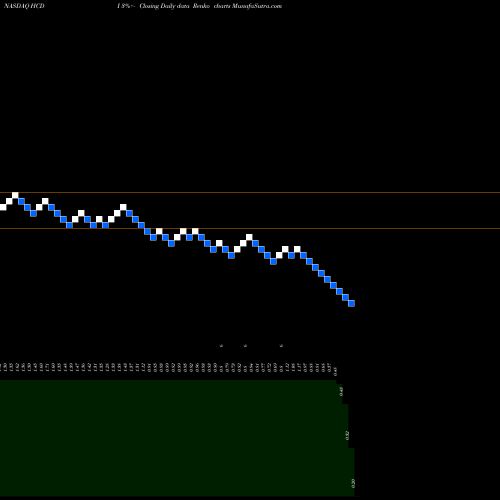Image resolution: width=500 pixels, height=500 pixels.
Task: Click the 0.32 volume value label
Action: pos(347,435)
